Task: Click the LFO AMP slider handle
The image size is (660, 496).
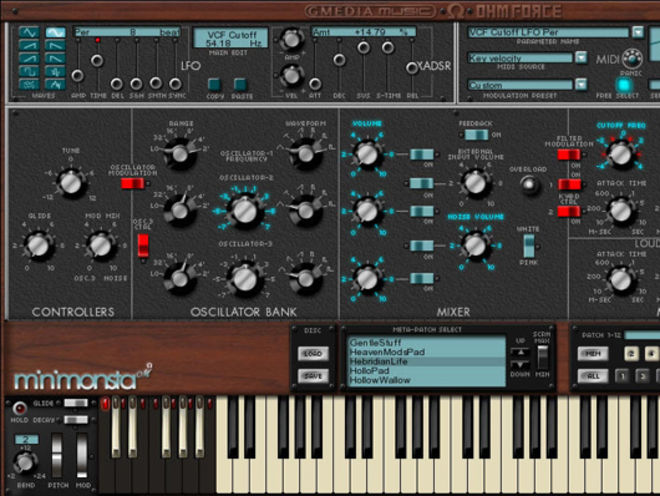Action: (77, 76)
